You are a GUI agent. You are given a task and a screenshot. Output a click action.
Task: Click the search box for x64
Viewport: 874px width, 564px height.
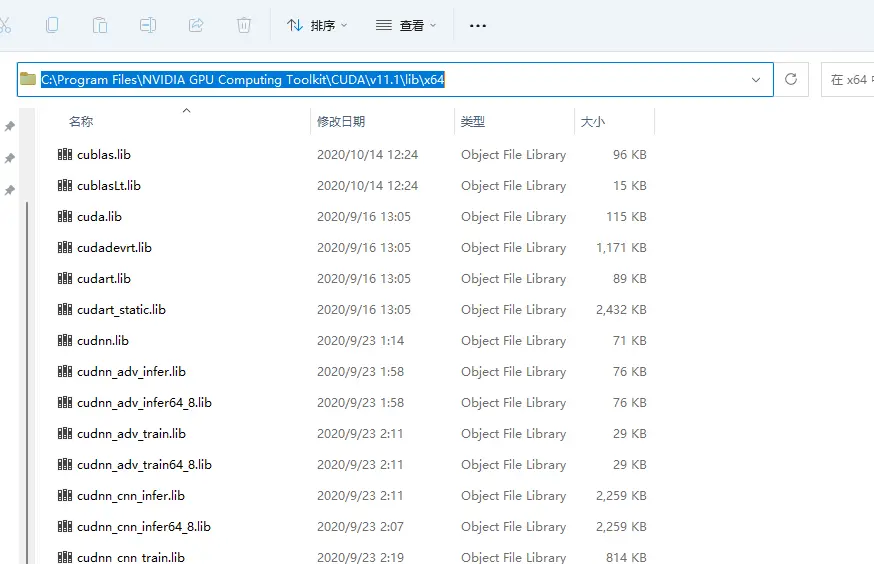click(x=848, y=80)
